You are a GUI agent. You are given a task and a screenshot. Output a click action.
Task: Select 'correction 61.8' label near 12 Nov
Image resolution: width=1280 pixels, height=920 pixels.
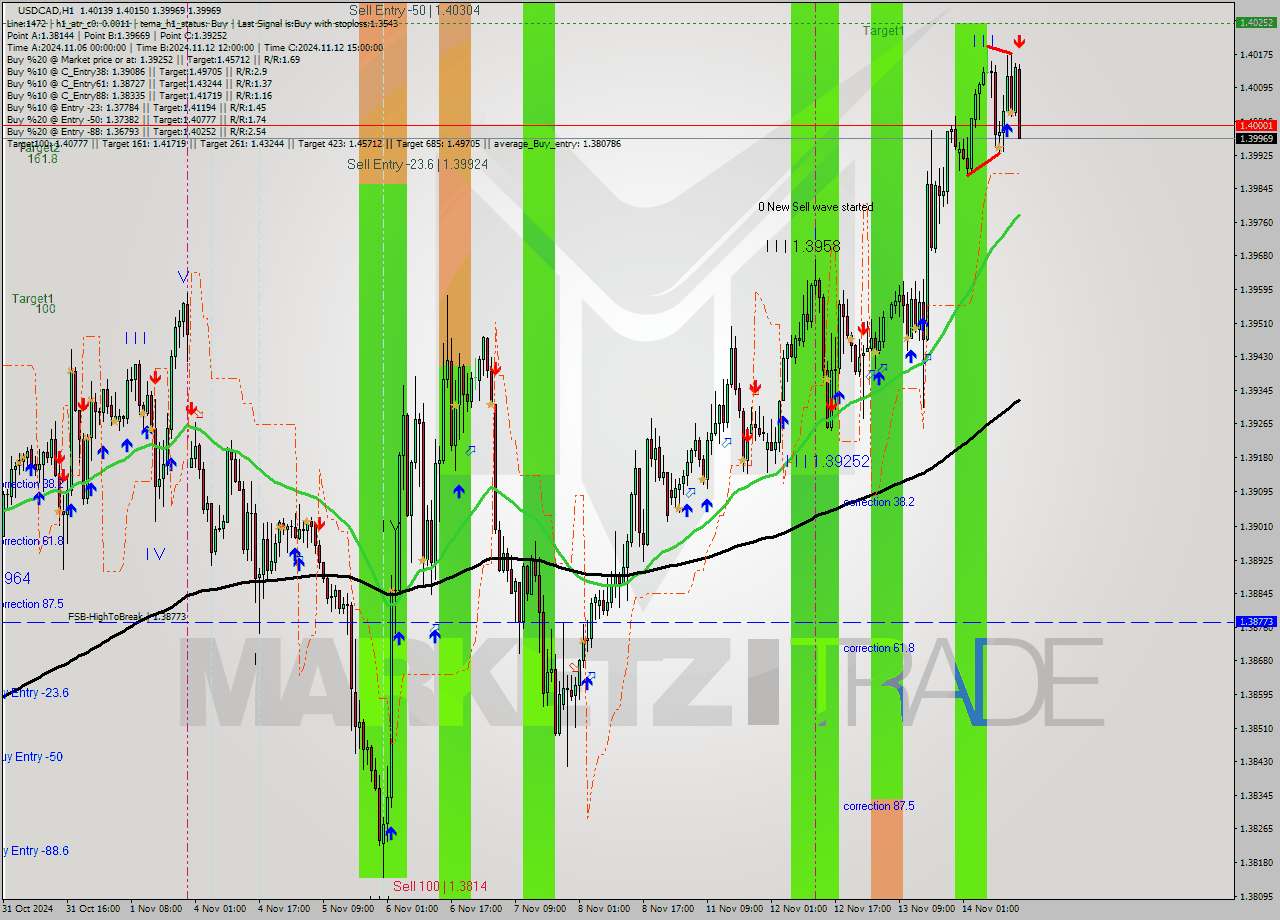[878, 648]
